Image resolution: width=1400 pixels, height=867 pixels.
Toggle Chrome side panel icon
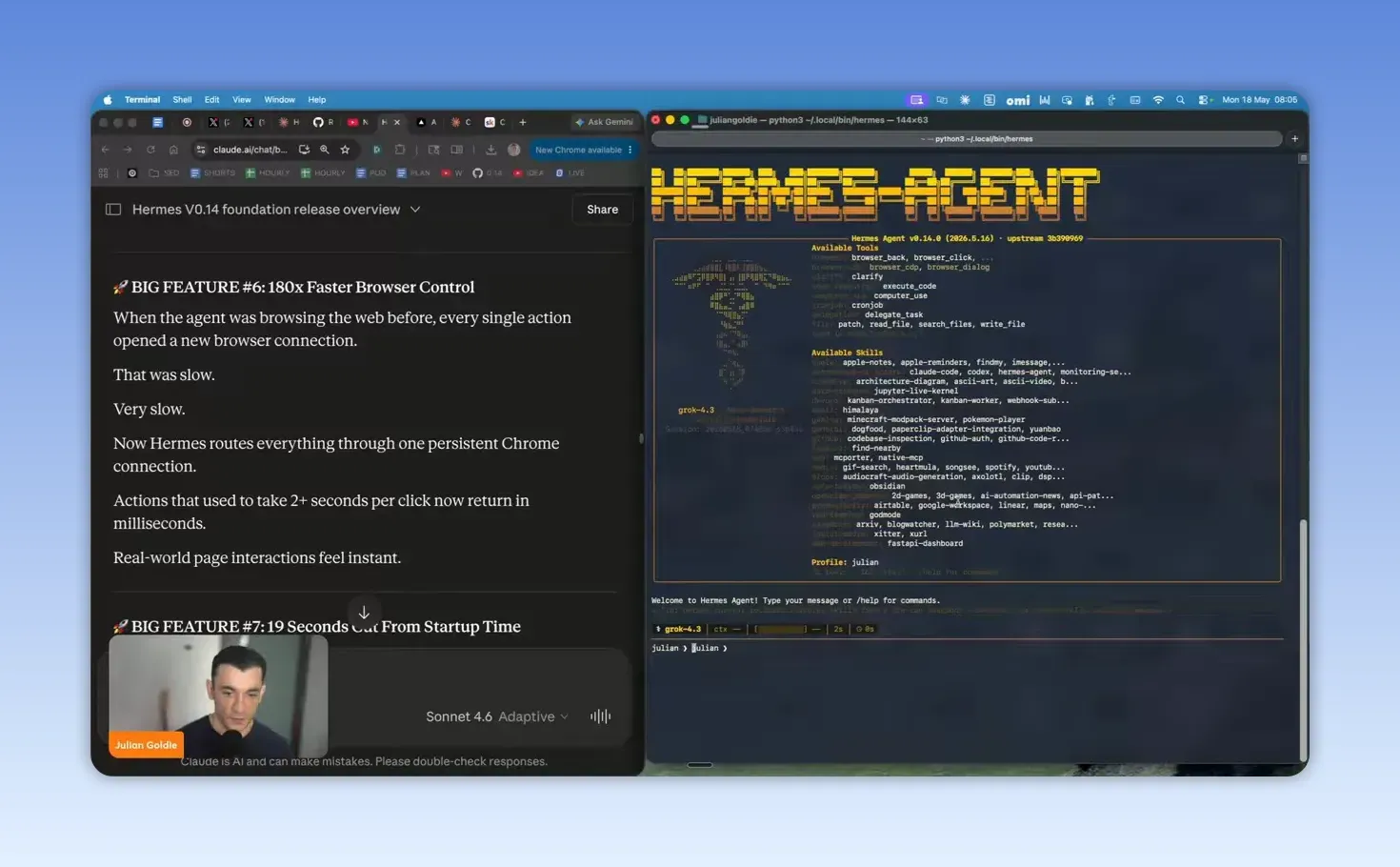457,150
